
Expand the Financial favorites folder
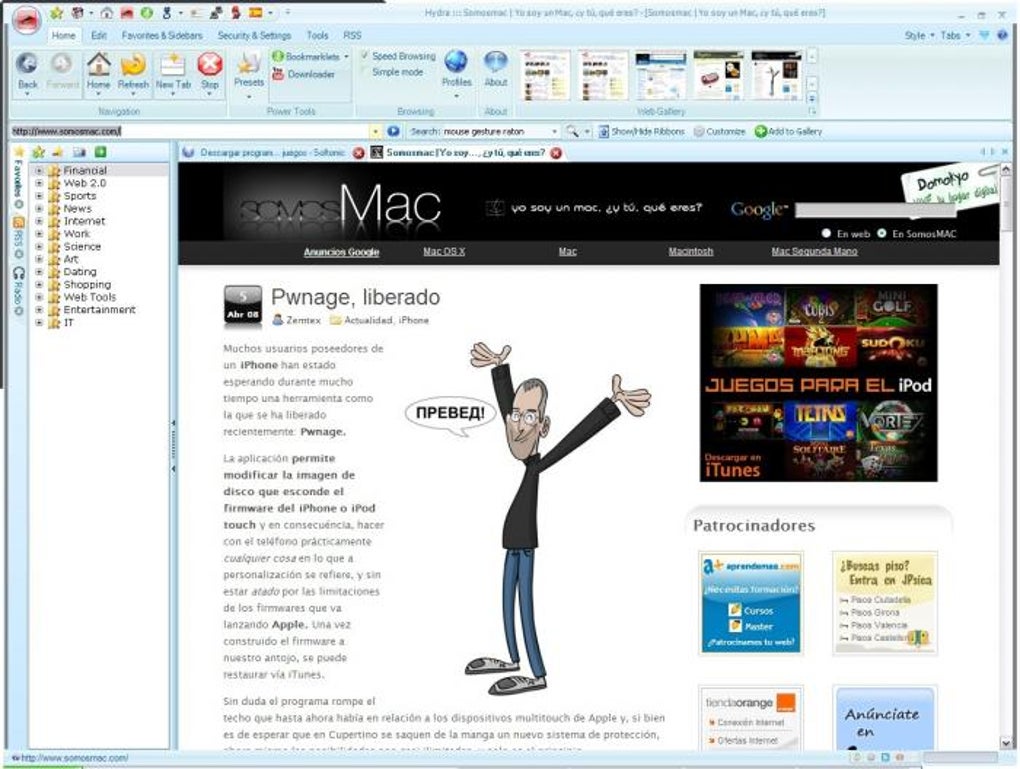click(x=39, y=170)
